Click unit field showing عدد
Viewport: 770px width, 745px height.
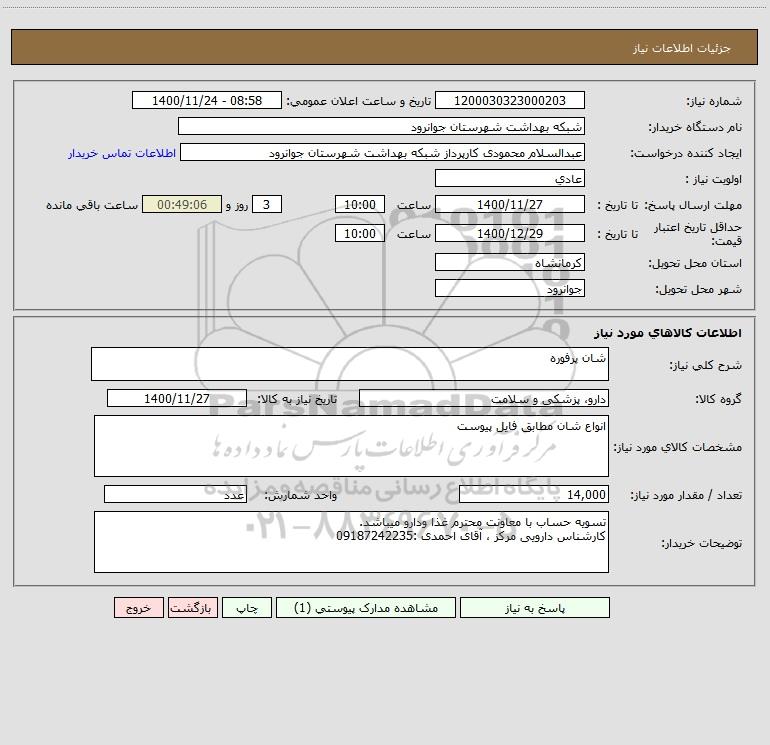click(x=175, y=494)
